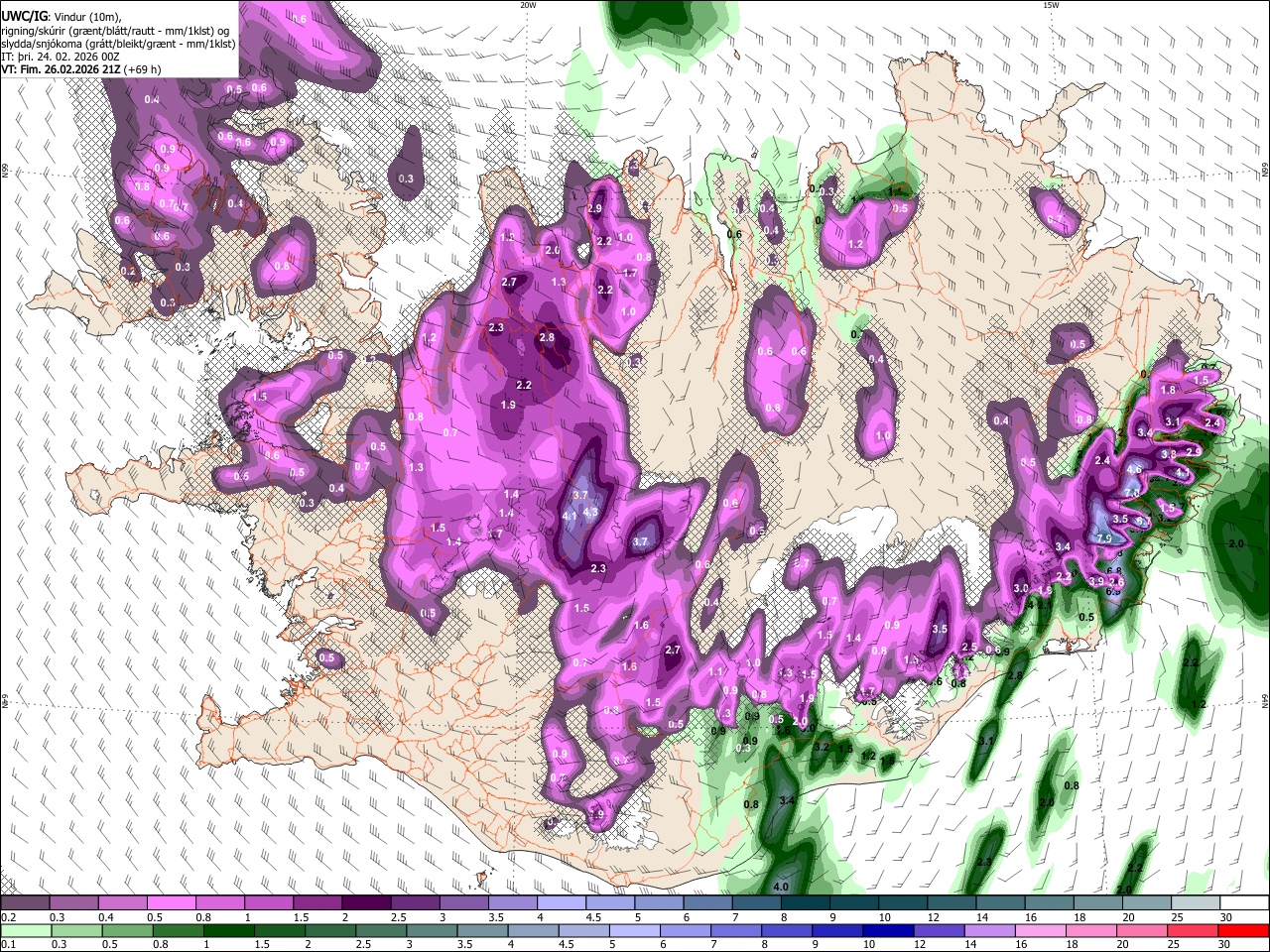1270x952 pixels.
Task: Click the '(+69 h)' forecast offset text
Action: point(143,69)
